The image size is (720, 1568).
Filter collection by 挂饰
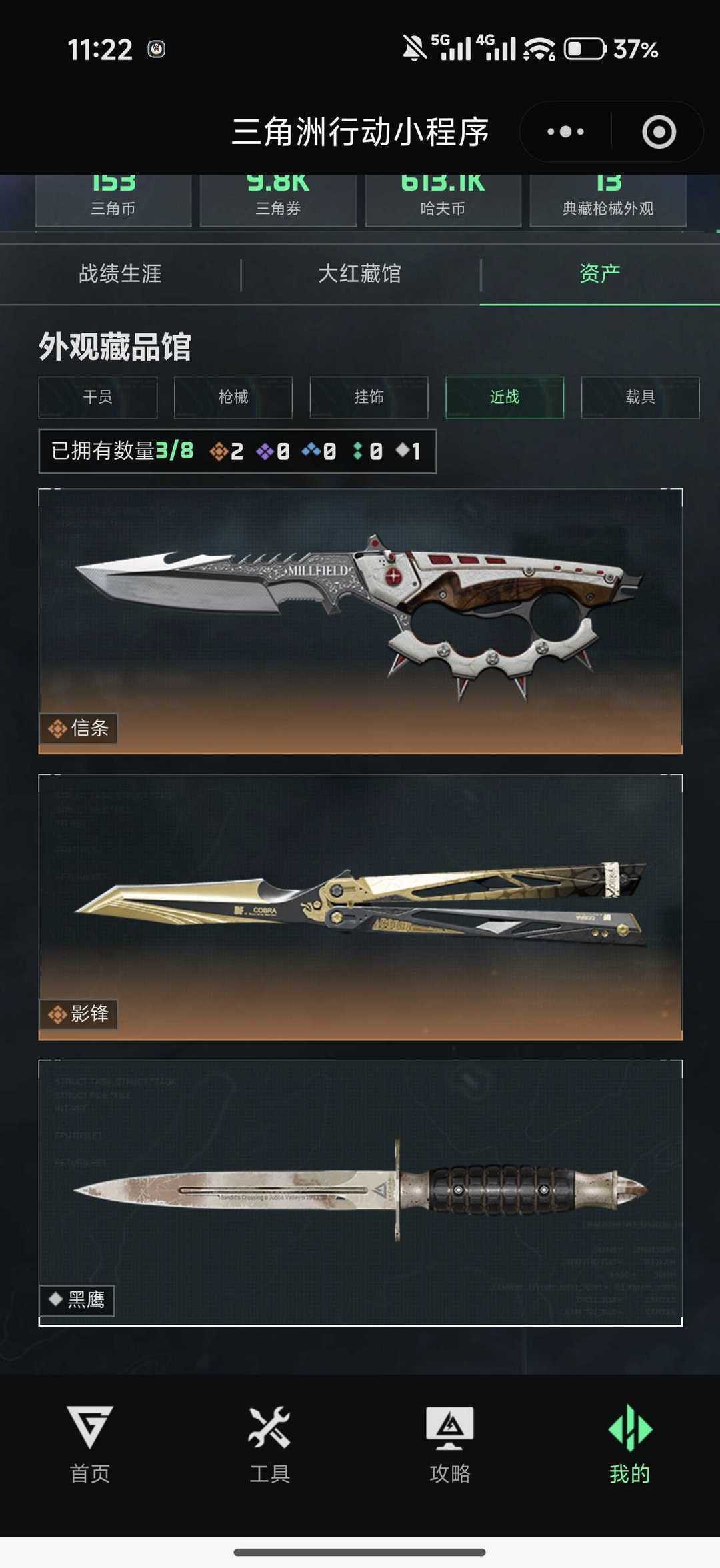tap(369, 398)
